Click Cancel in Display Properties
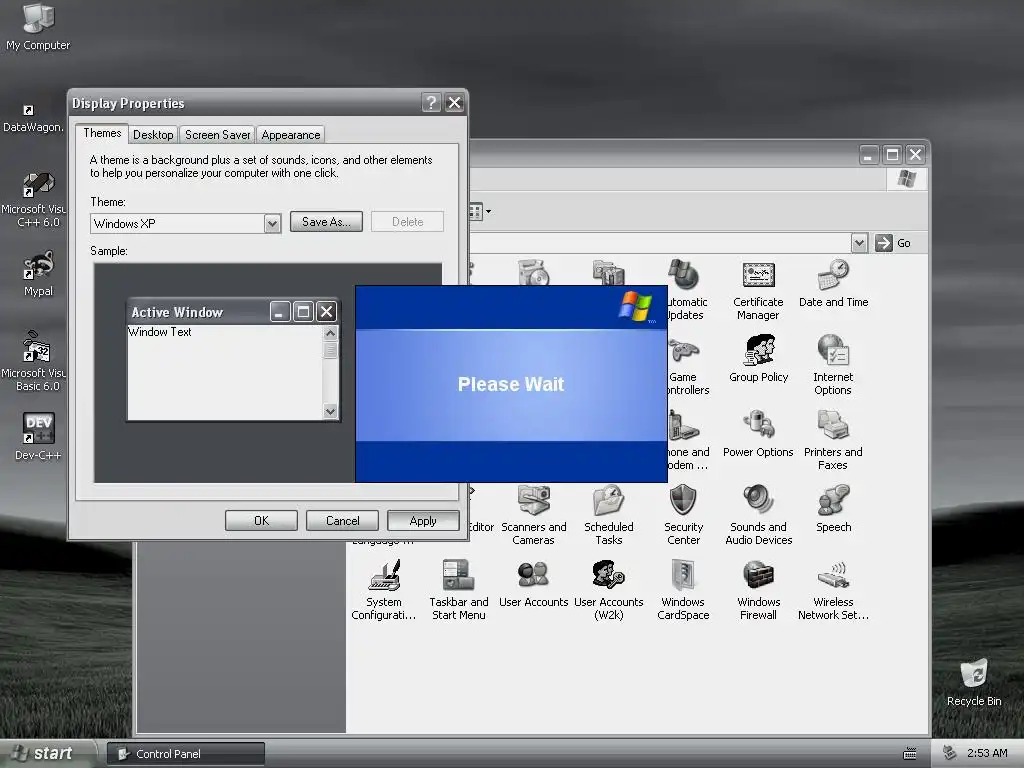 (342, 520)
